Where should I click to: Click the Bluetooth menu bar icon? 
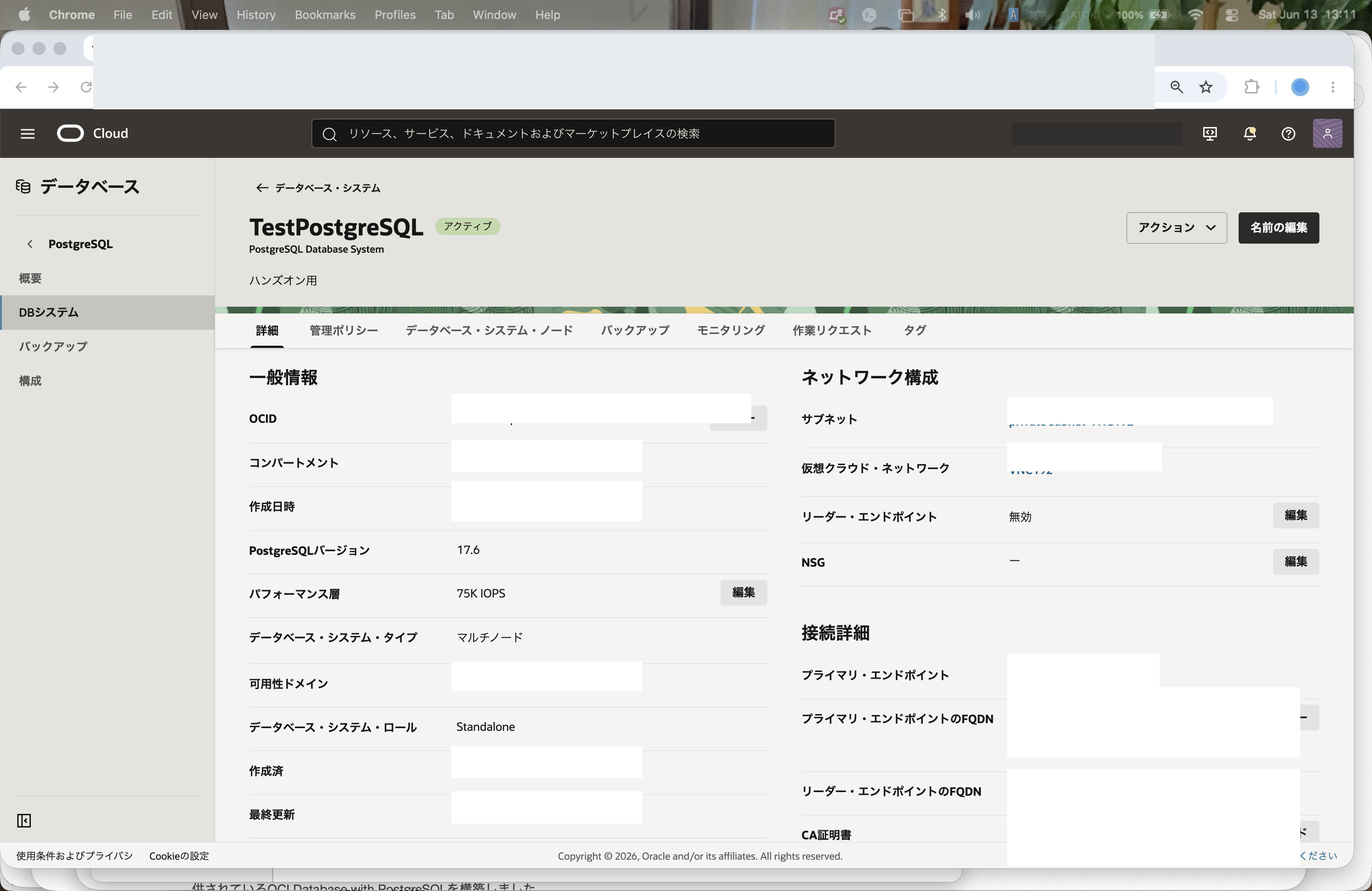click(942, 15)
